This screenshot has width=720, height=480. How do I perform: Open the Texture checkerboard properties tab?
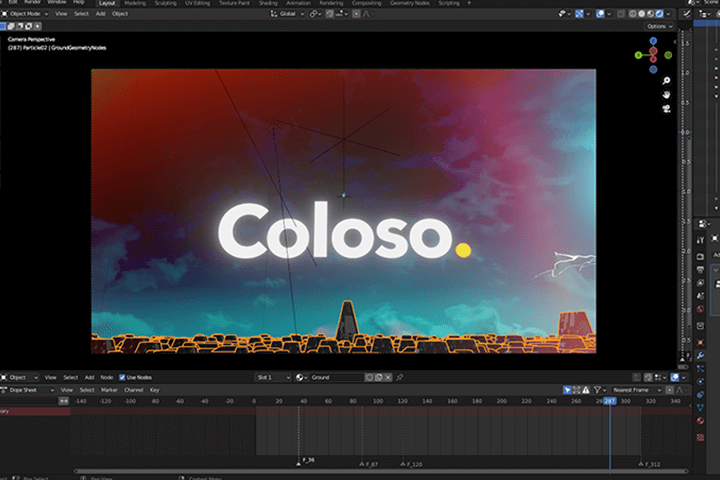(700, 437)
